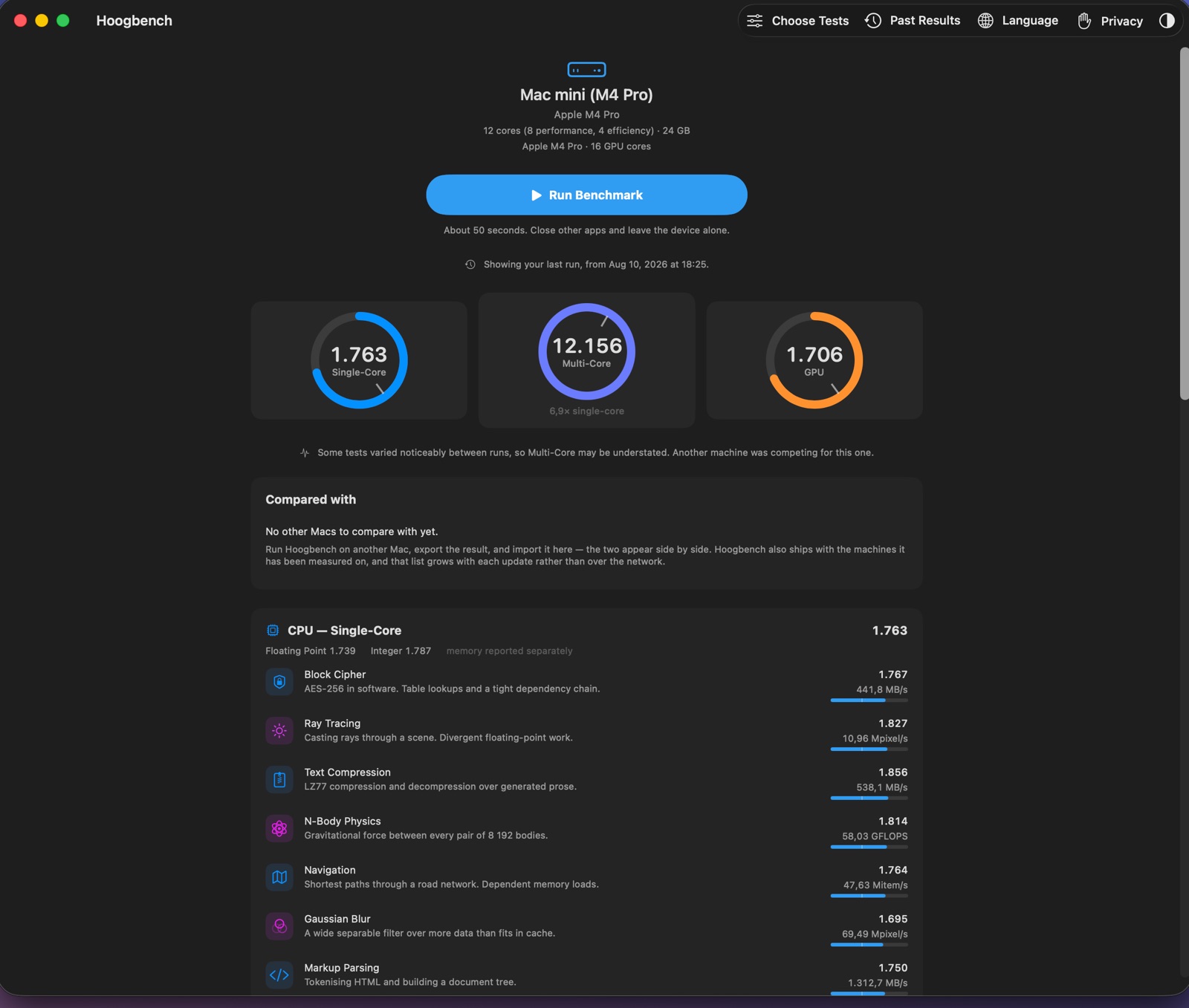Click the CPU chip icon beside Single-Core heading
This screenshot has height=1008, width=1189.
pyautogui.click(x=273, y=631)
